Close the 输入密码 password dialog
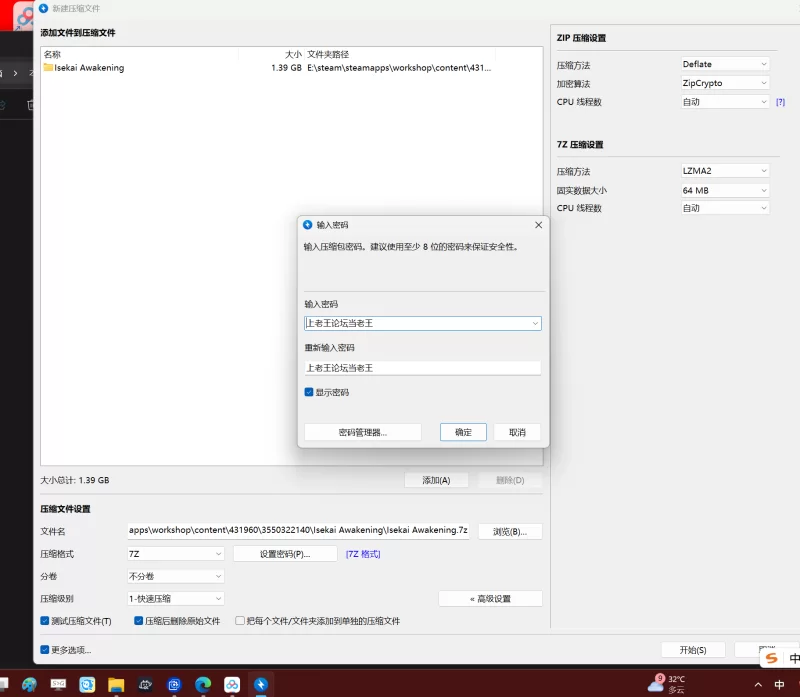The height and width of the screenshot is (697, 800). (x=538, y=225)
